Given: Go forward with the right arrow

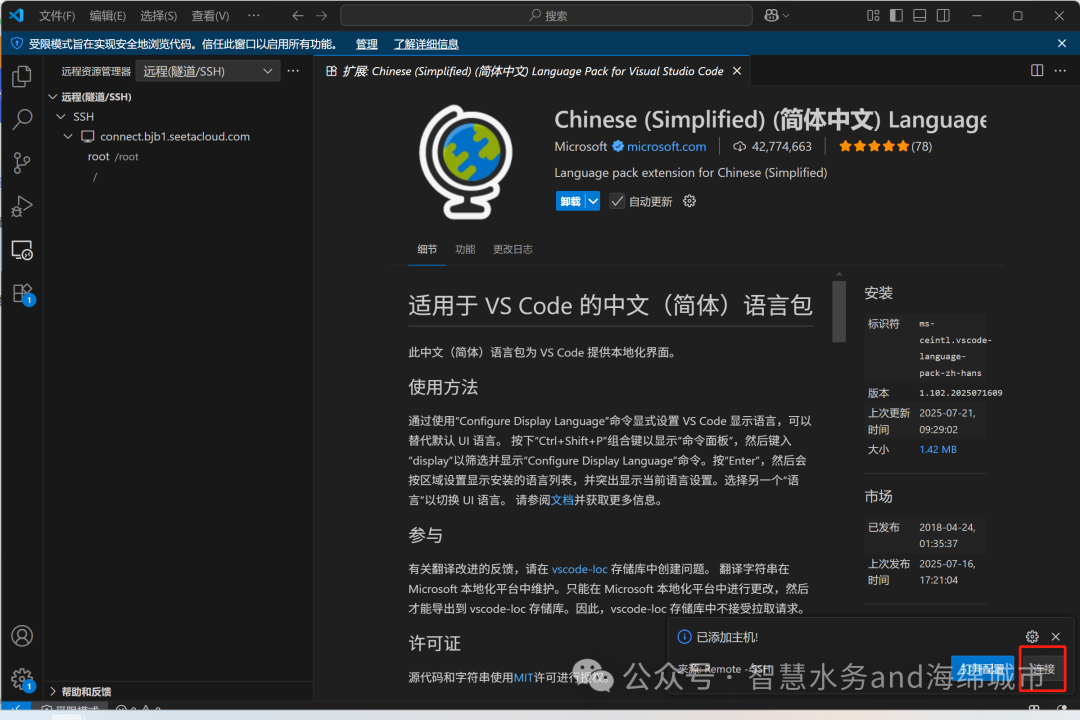Looking at the screenshot, I should point(322,15).
